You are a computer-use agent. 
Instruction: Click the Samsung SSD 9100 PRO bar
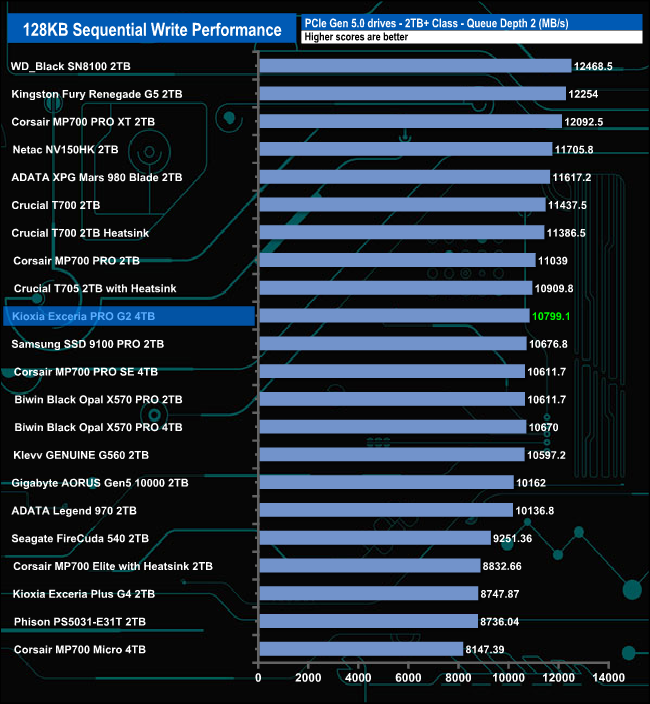click(393, 344)
